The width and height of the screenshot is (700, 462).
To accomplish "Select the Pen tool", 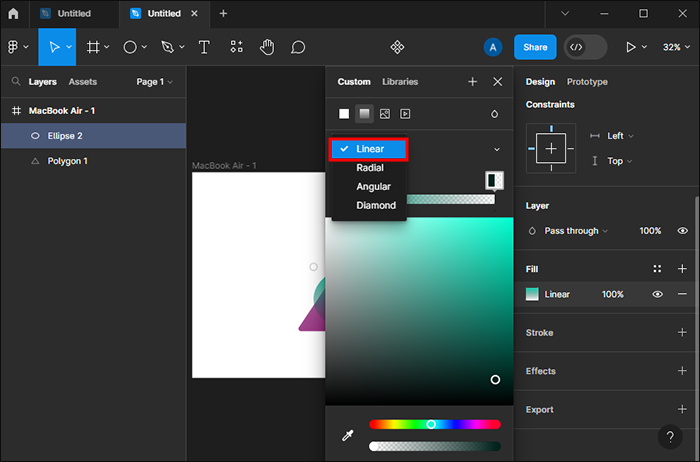I will (x=167, y=47).
